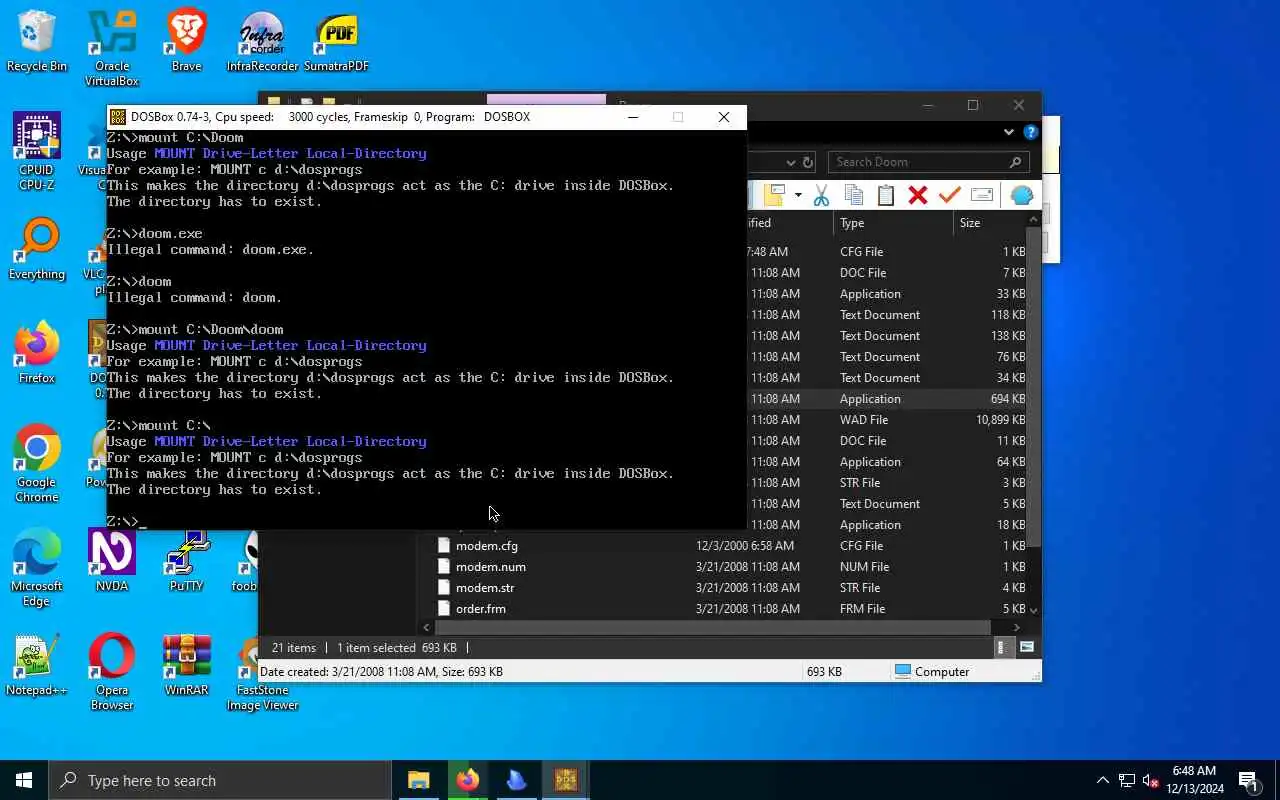Click the red X Delete icon

[917, 195]
